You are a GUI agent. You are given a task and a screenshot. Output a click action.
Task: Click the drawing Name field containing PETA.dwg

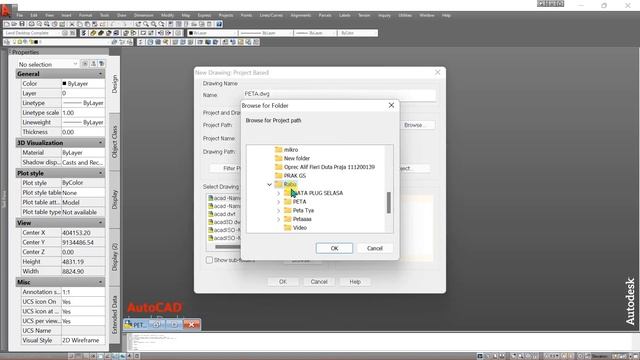pyautogui.click(x=339, y=94)
